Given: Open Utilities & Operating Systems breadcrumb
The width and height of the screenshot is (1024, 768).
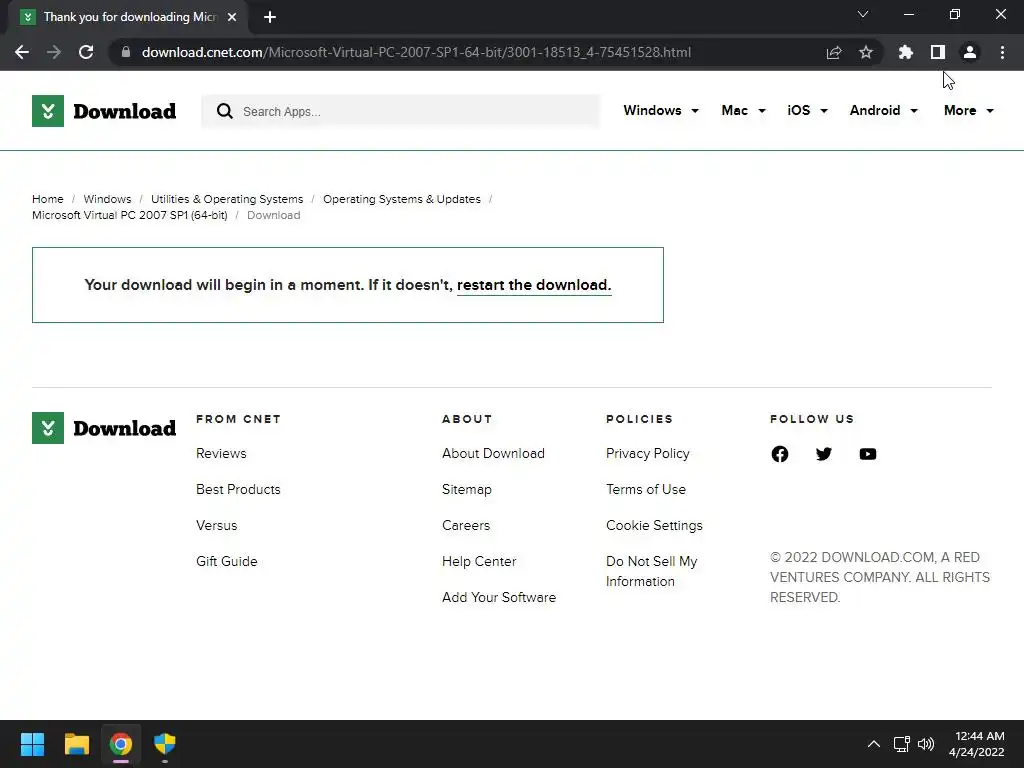Looking at the screenshot, I should click(227, 199).
